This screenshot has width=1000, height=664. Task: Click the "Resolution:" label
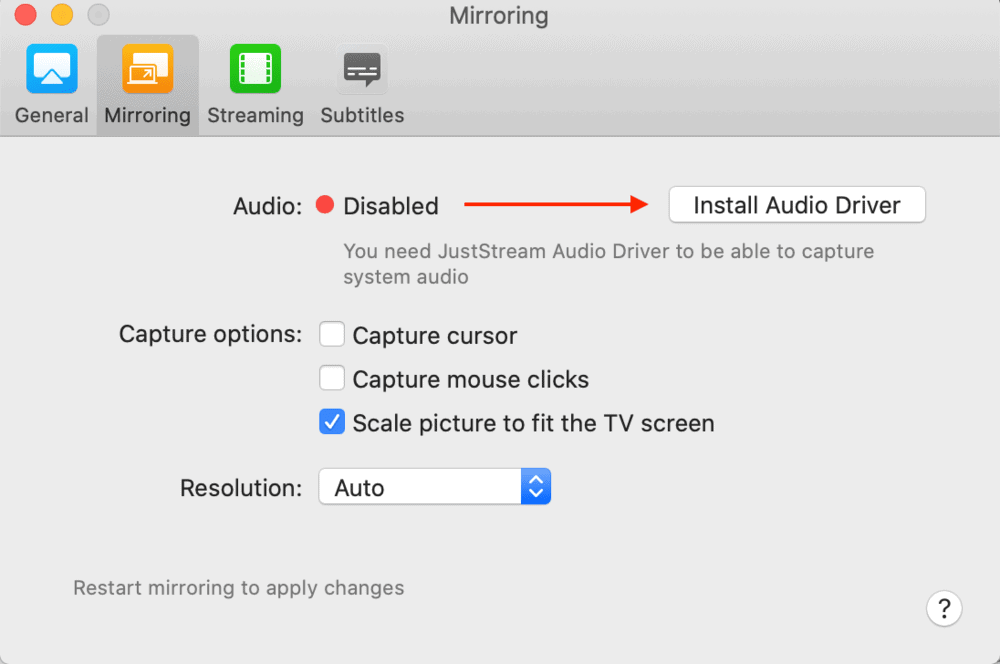pos(241,488)
